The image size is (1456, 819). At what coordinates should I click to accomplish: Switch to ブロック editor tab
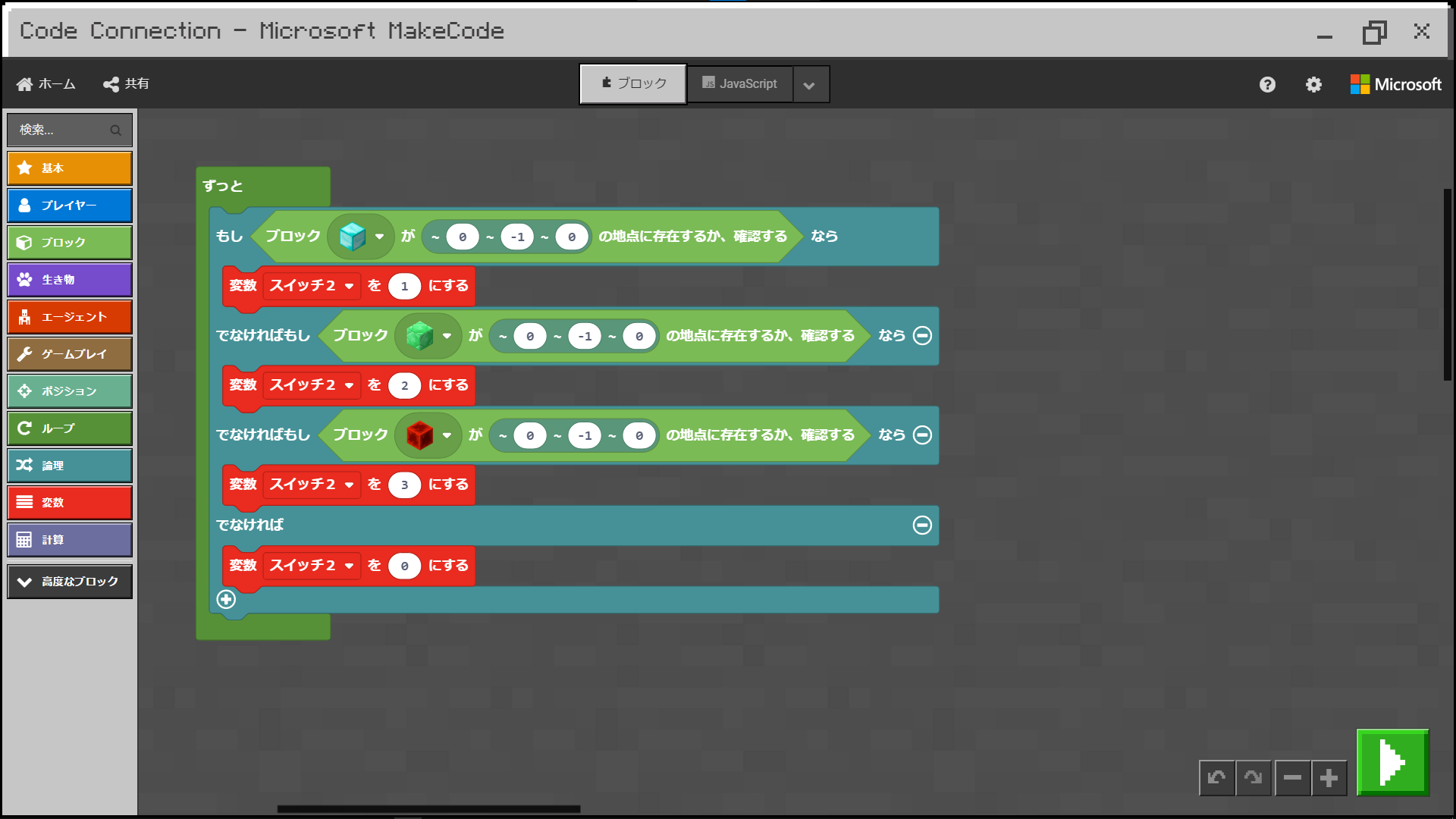[633, 83]
